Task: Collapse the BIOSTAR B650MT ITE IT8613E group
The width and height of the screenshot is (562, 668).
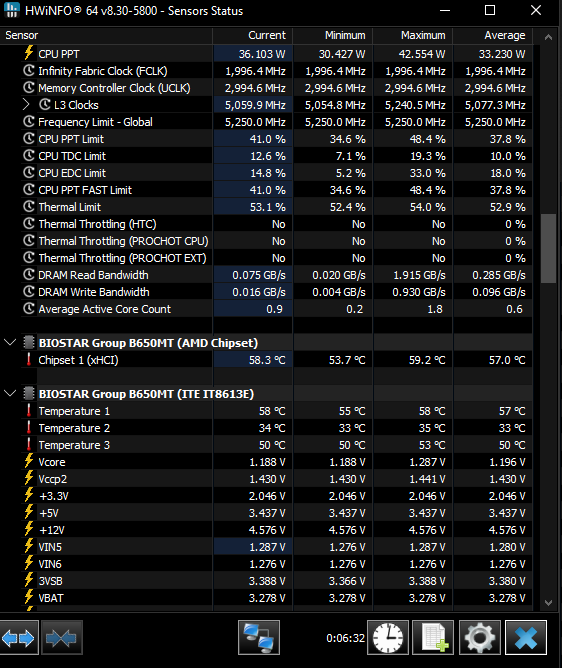Action: click(x=10, y=393)
